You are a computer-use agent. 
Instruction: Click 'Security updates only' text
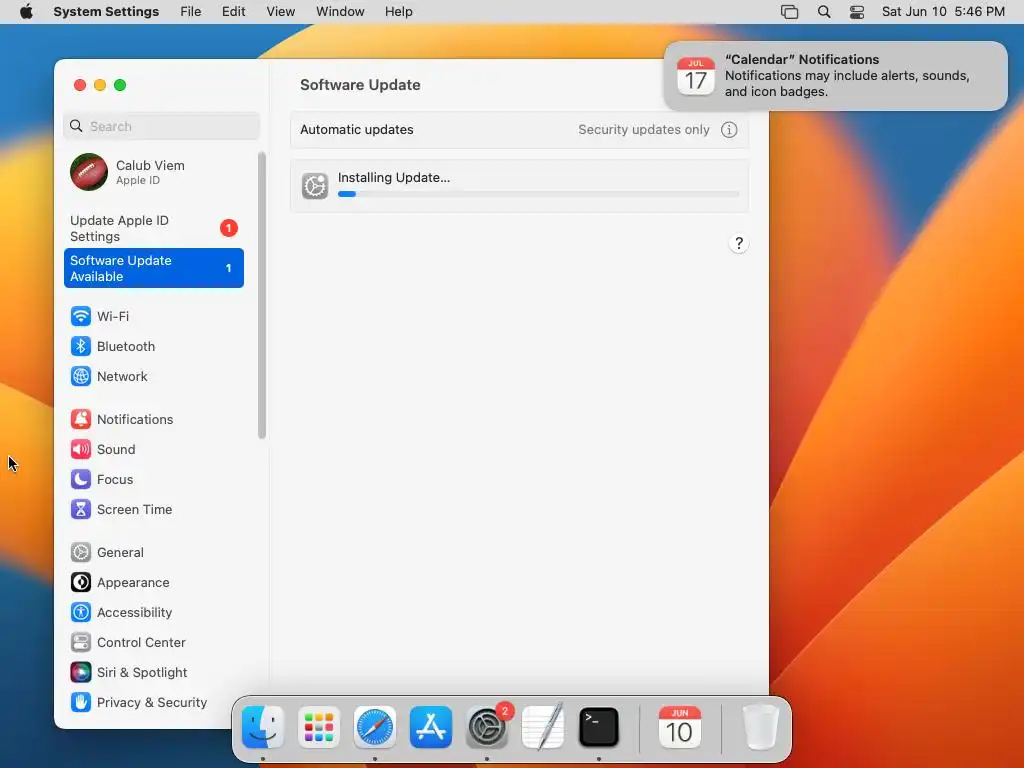643,129
